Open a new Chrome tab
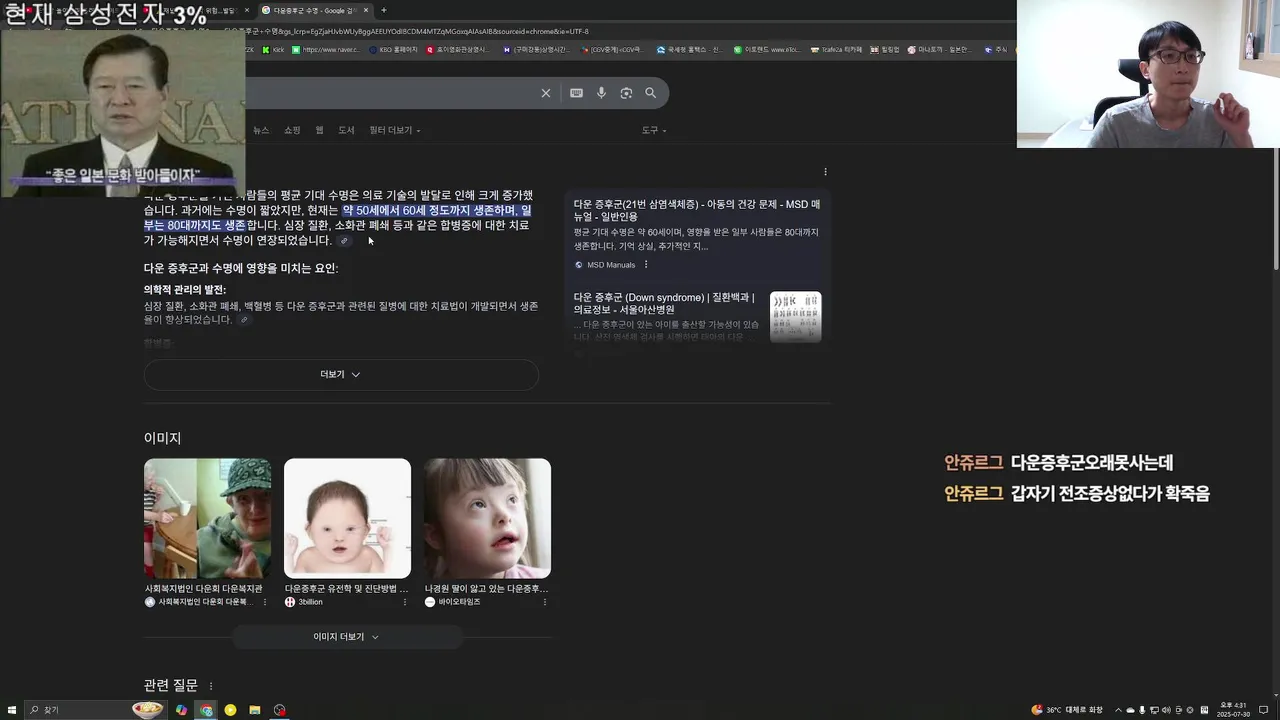The width and height of the screenshot is (1280, 720). [383, 10]
